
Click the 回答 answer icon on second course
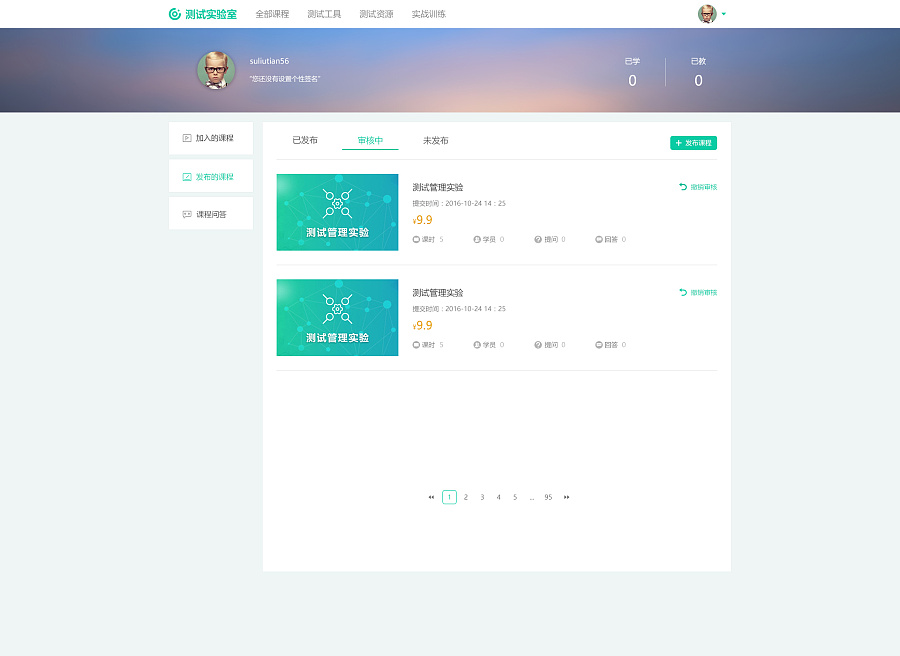(x=598, y=344)
